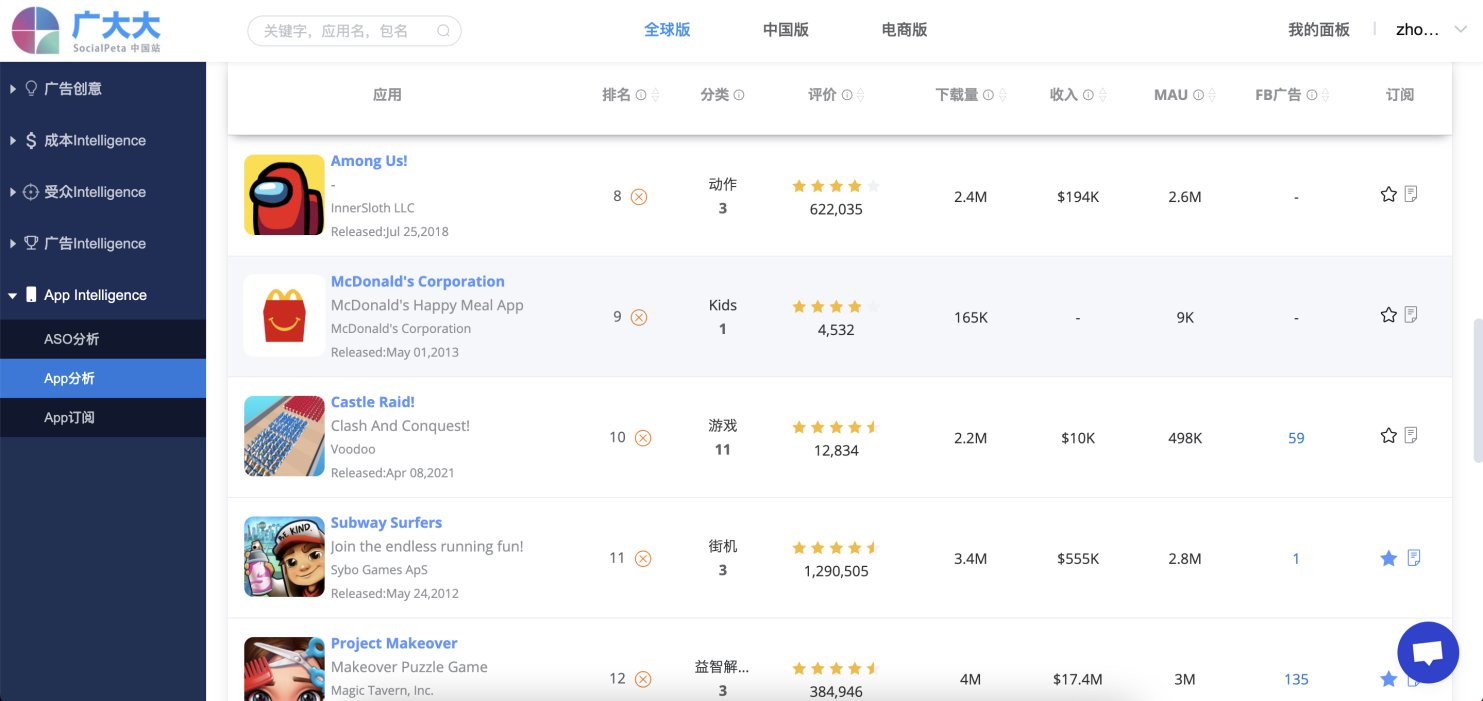Screen dimensions: 1483x701
Task: Click the Among Us! app thumbnail
Action: pyautogui.click(x=284, y=195)
